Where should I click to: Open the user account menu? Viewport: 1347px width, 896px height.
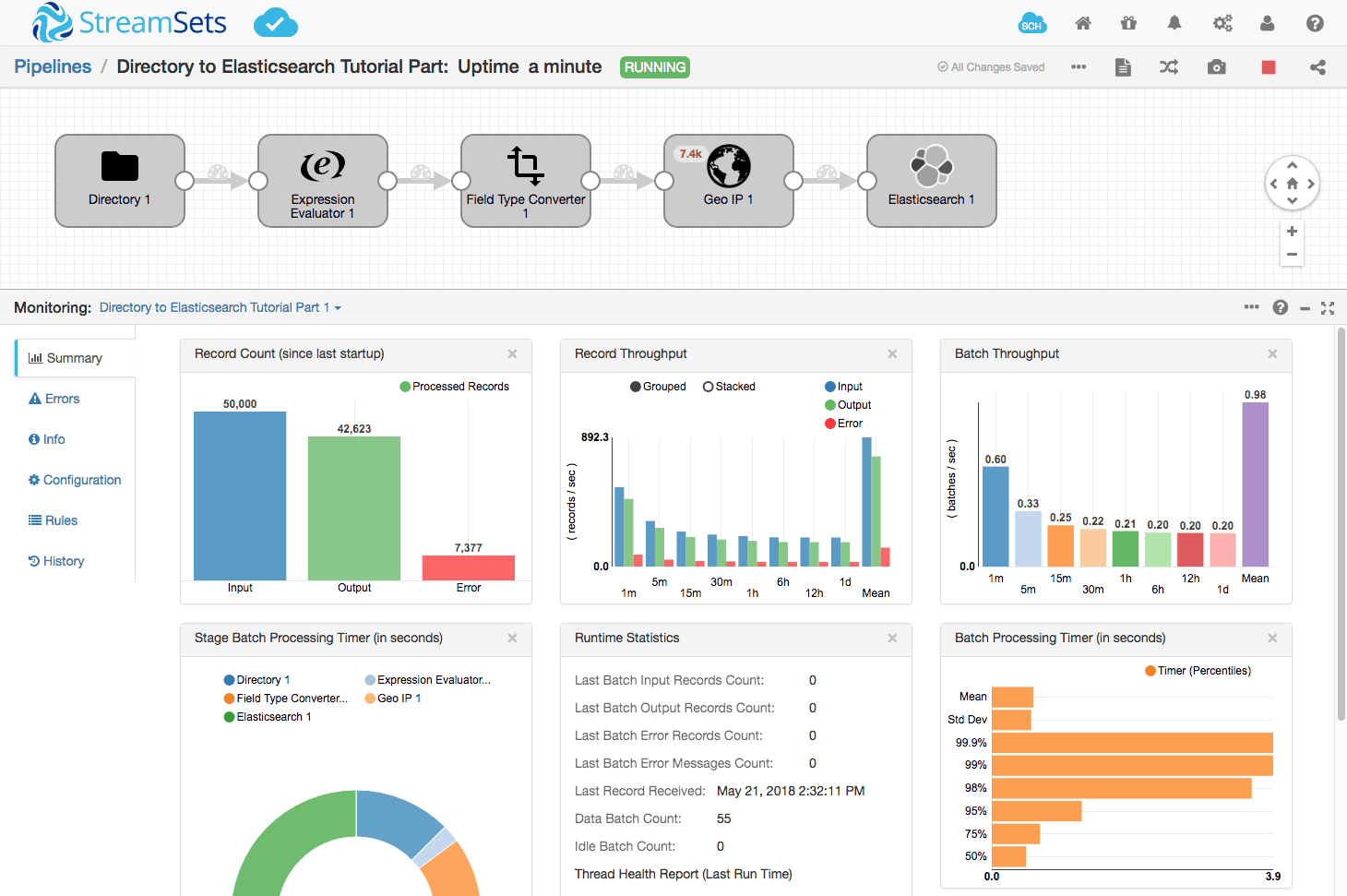1267,23
